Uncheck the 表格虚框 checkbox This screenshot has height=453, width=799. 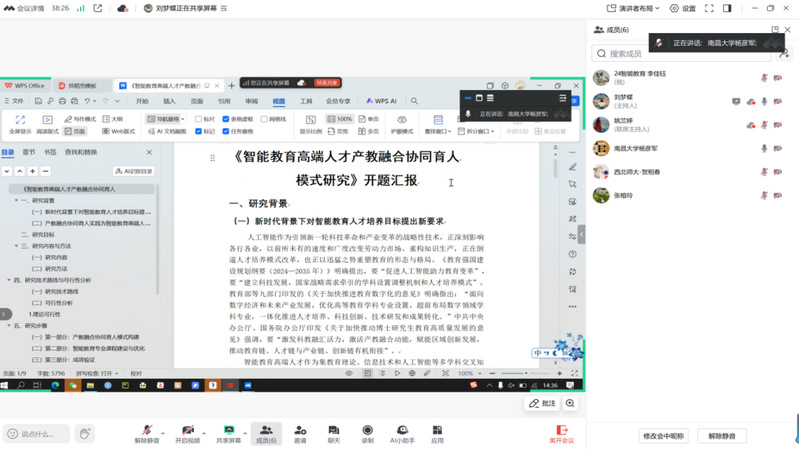[226, 119]
